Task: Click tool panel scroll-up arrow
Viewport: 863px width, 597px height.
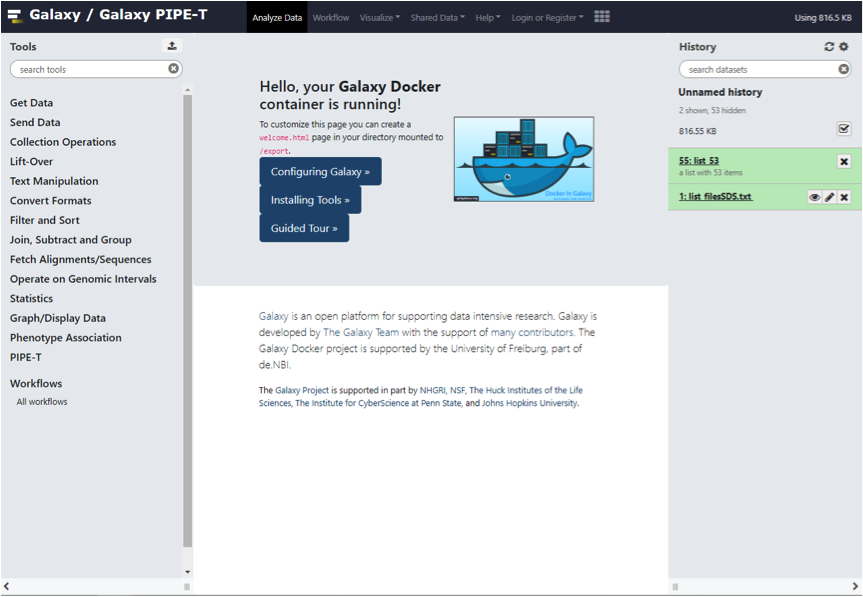Action: [x=188, y=89]
